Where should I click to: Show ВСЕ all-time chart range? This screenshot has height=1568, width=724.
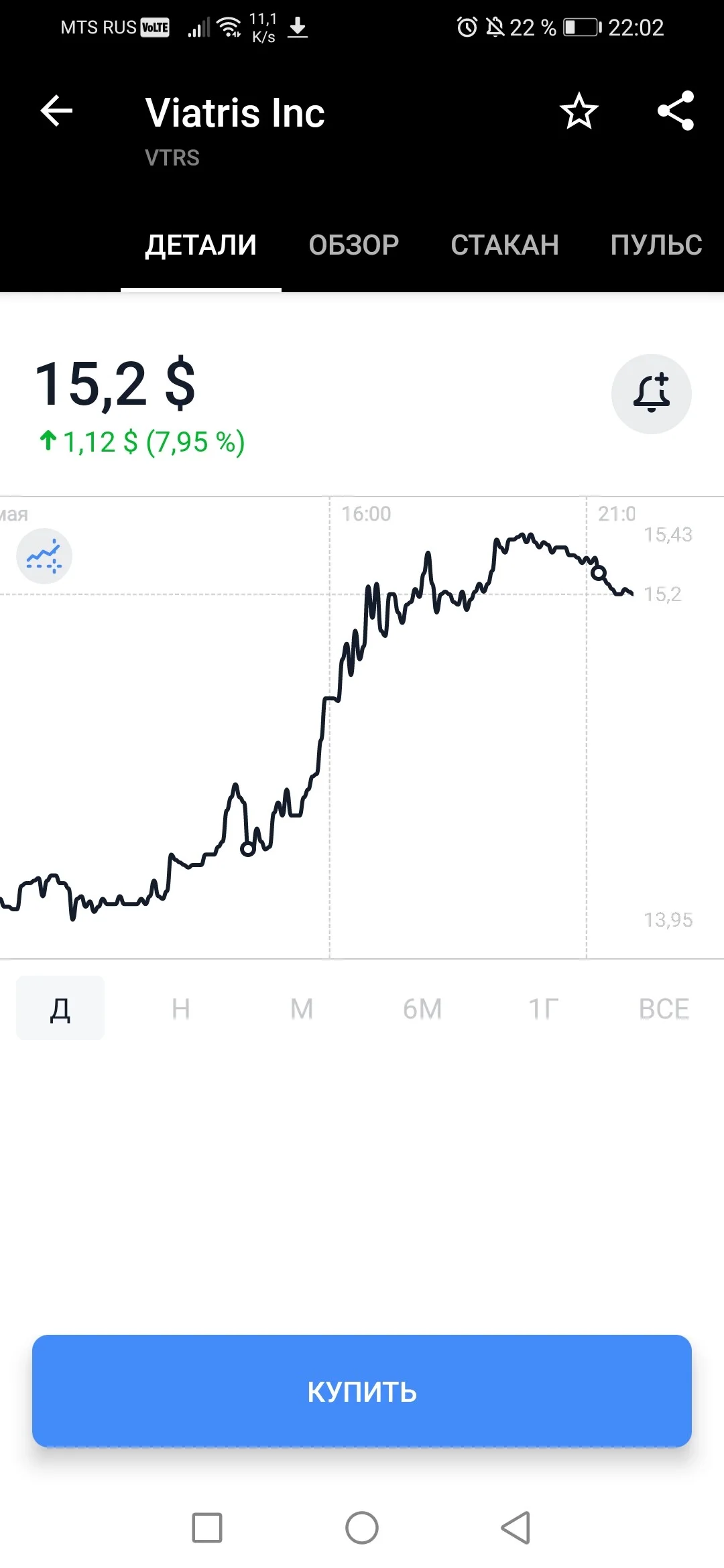(664, 1008)
